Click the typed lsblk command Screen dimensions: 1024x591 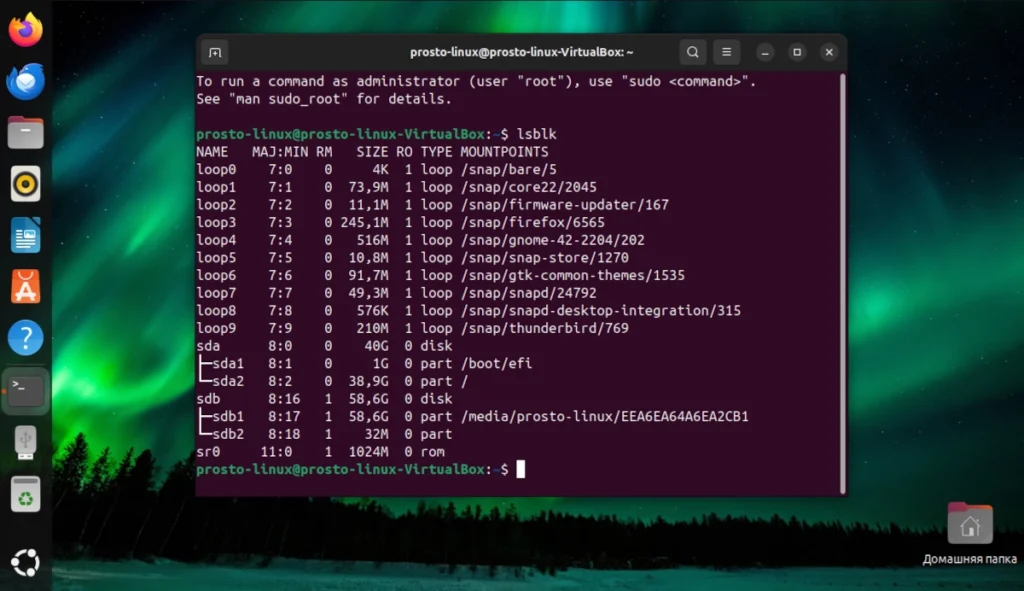tap(537, 134)
